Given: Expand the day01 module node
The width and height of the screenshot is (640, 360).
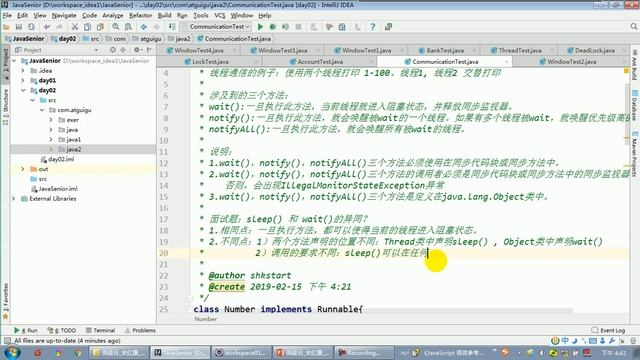Looking at the screenshot, I should tap(23, 80).
